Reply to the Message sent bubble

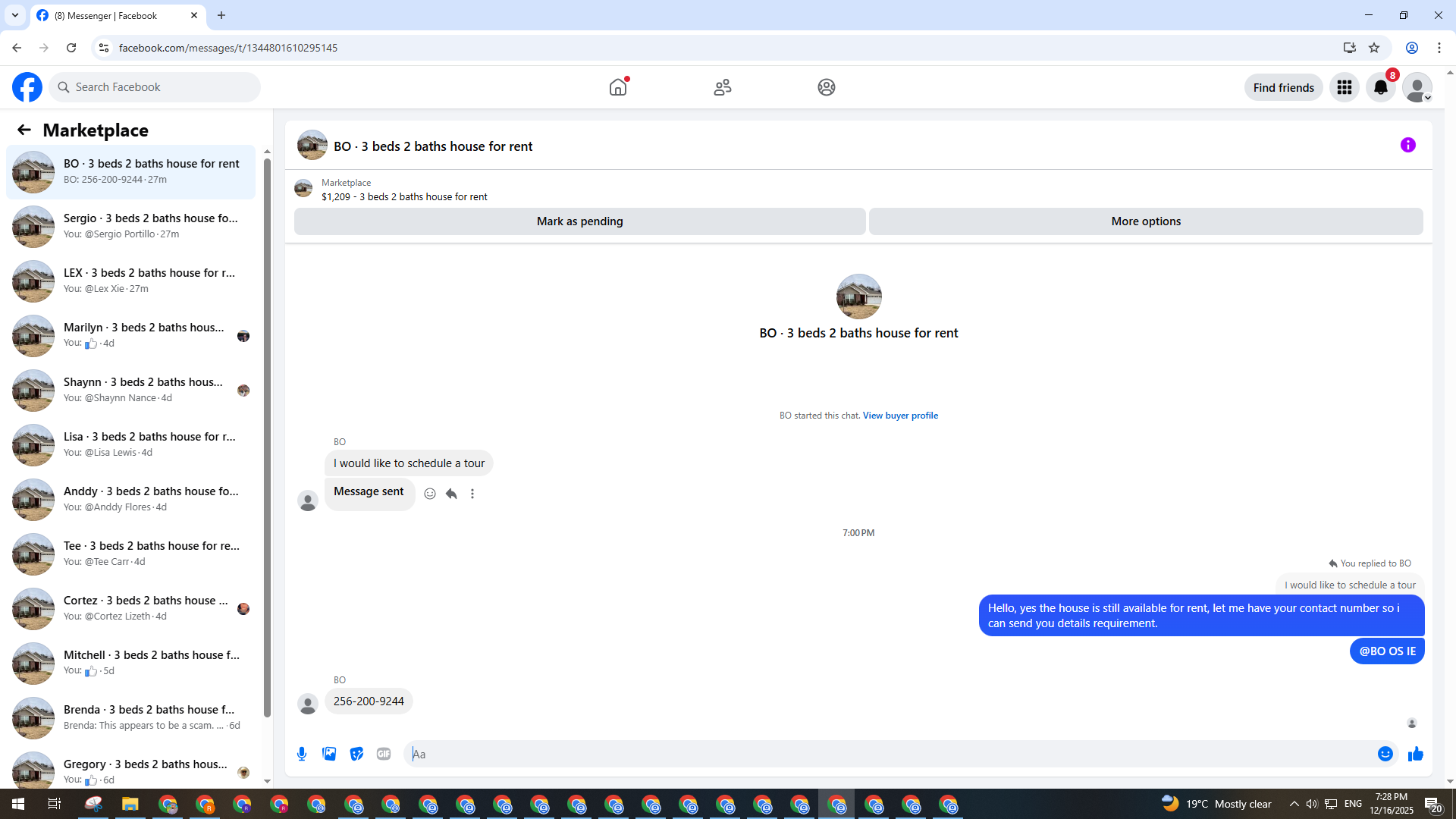(x=451, y=494)
